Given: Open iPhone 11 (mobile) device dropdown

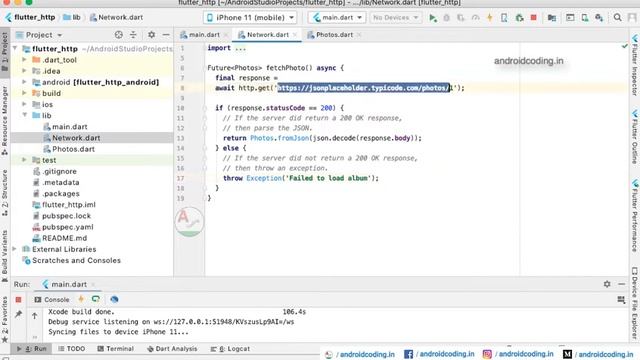Looking at the screenshot, I should click(x=250, y=18).
